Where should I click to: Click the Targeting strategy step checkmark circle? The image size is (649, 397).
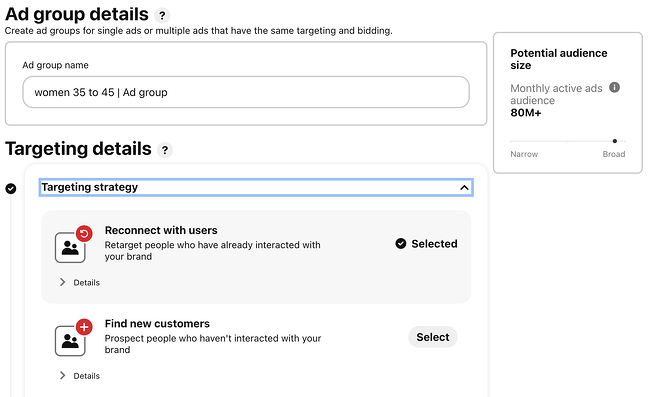[x=11, y=189]
